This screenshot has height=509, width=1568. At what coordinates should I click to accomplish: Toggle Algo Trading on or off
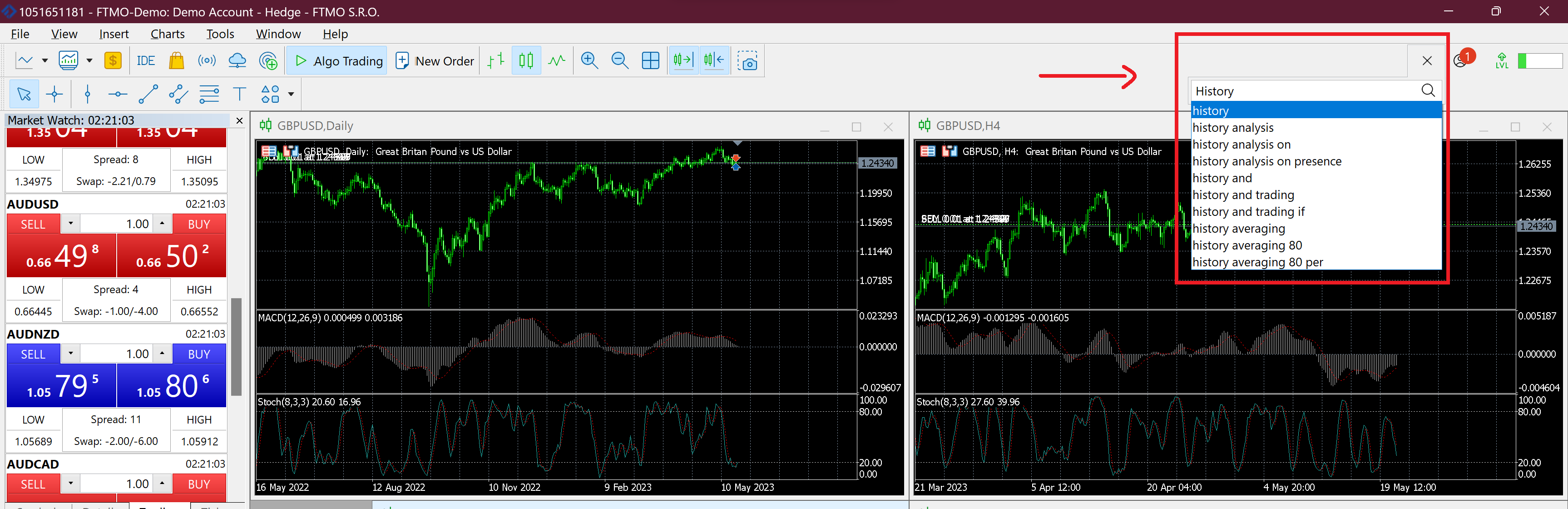[x=337, y=61]
